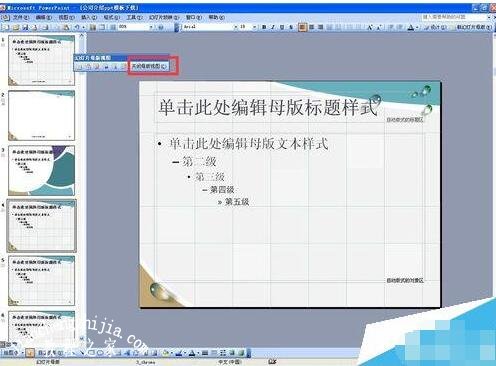The image size is (496, 366).
Task: Select the Oval drawing tool
Action: 100,353
